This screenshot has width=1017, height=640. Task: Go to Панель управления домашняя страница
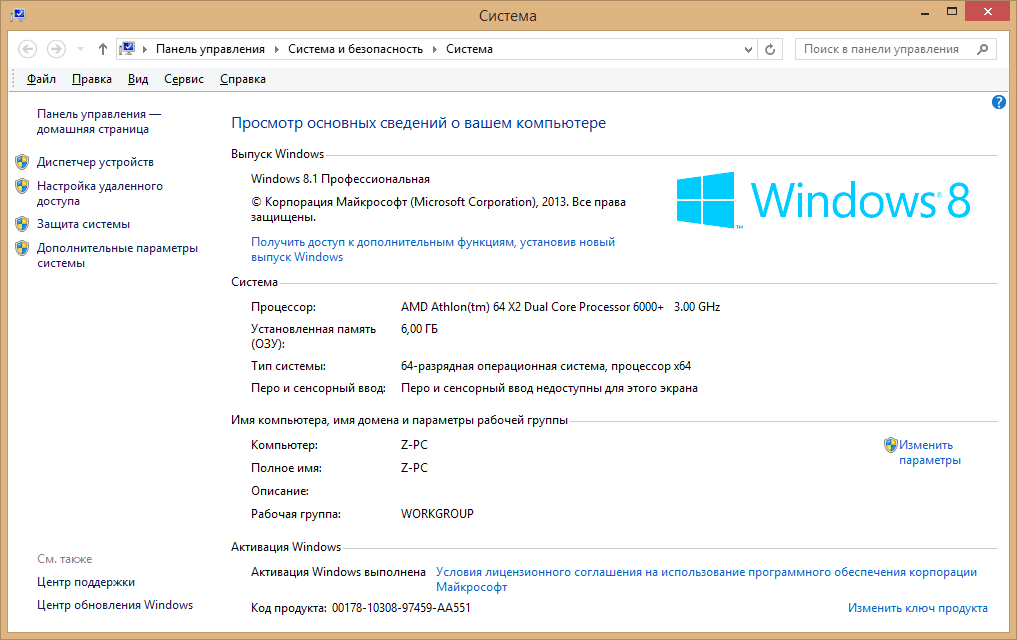point(99,121)
